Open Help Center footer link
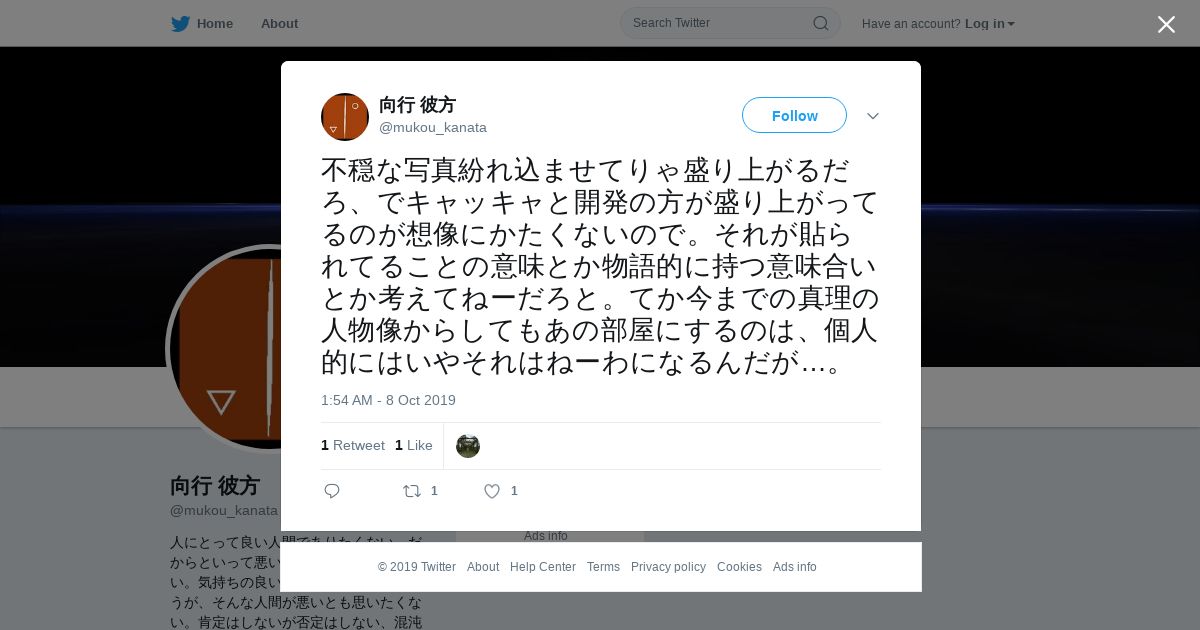 point(543,567)
